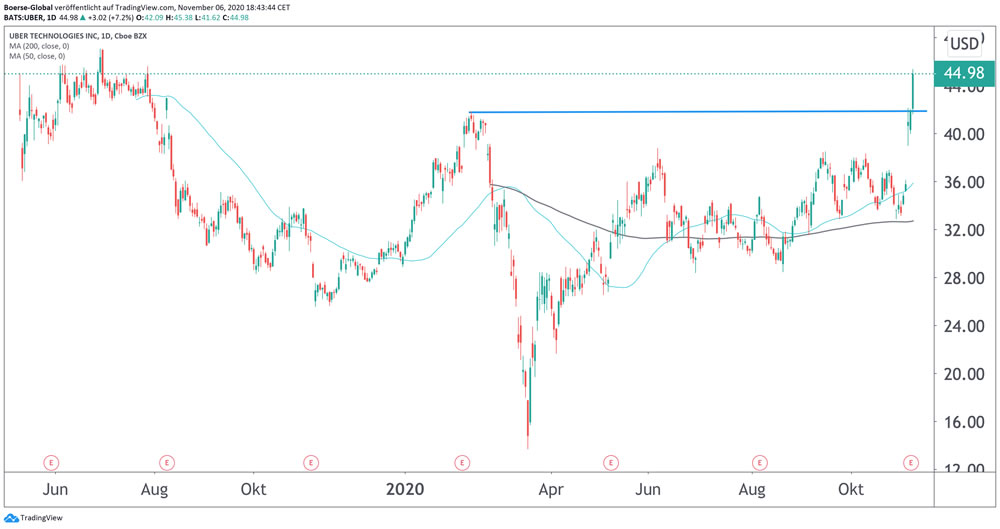
Task: Select the blue horizontal resistance line
Action: pyautogui.click(x=698, y=112)
